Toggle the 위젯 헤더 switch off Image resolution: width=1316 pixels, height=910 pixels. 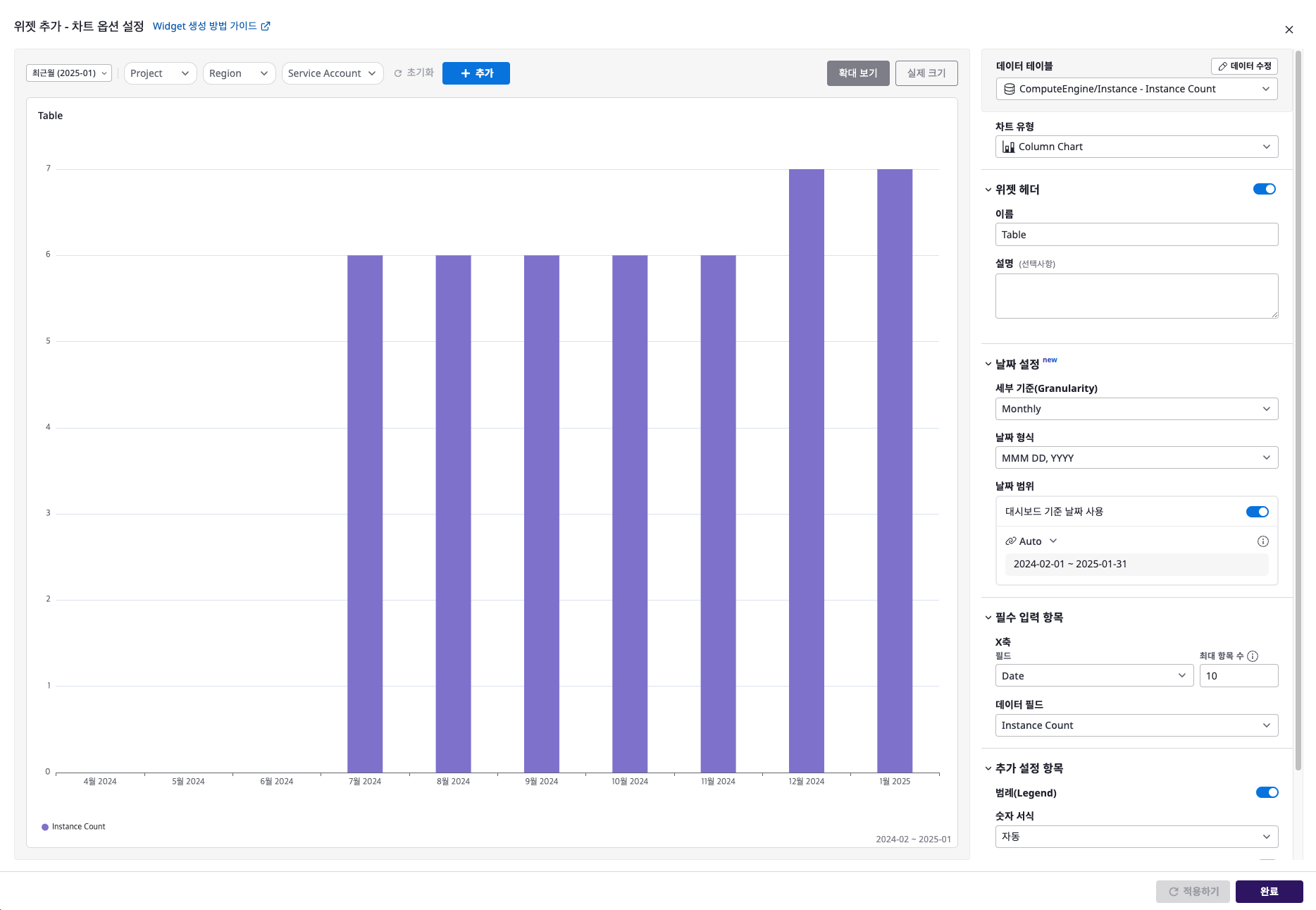[1265, 189]
